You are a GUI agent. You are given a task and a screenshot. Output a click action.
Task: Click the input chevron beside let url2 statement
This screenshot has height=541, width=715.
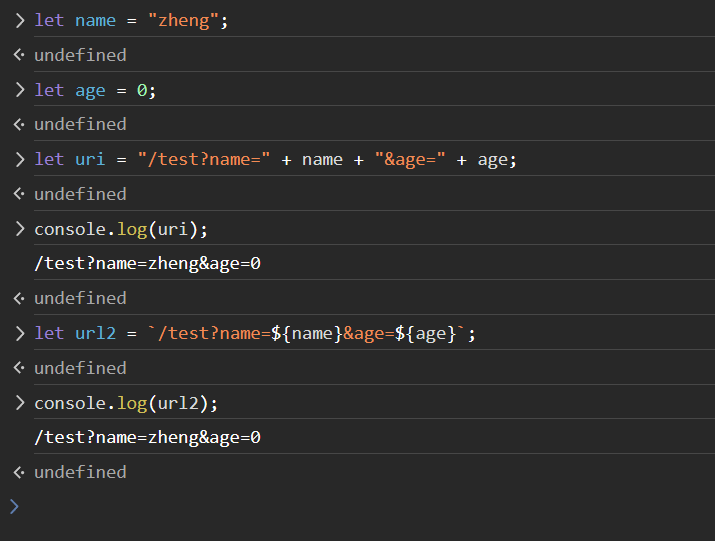pos(19,333)
